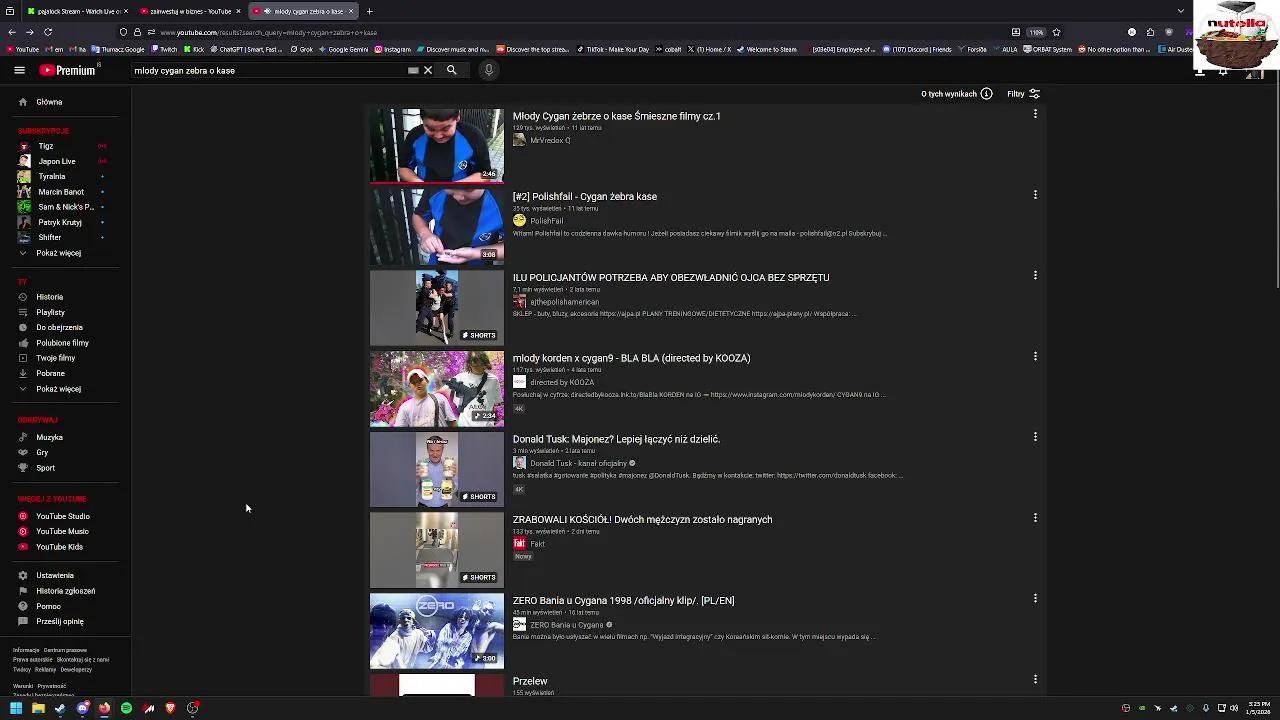Image resolution: width=1280 pixels, height=720 pixels.
Task: Open the Fakt channel link
Action: [537, 544]
